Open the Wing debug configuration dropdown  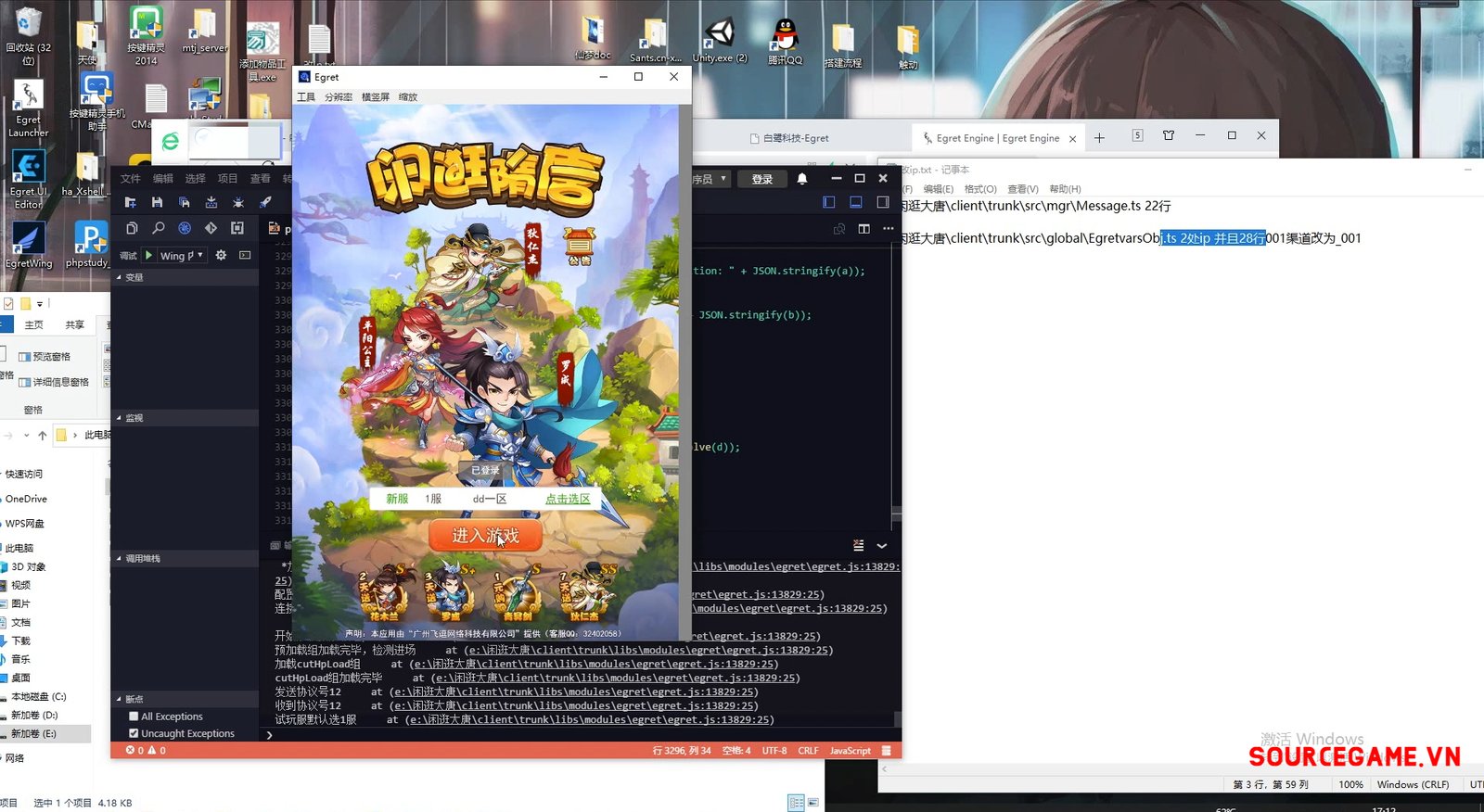181,255
